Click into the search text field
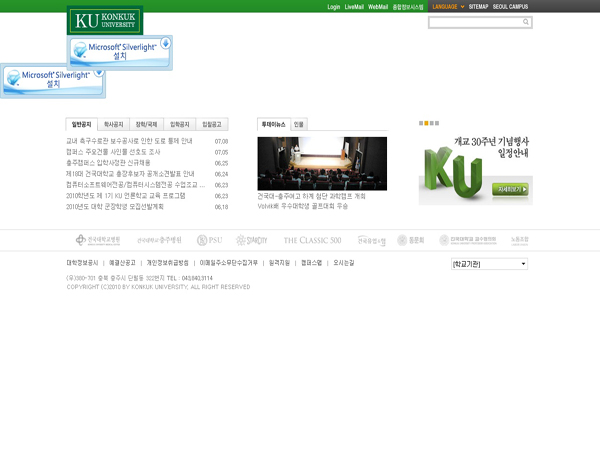The width and height of the screenshot is (600, 450). (x=474, y=21)
